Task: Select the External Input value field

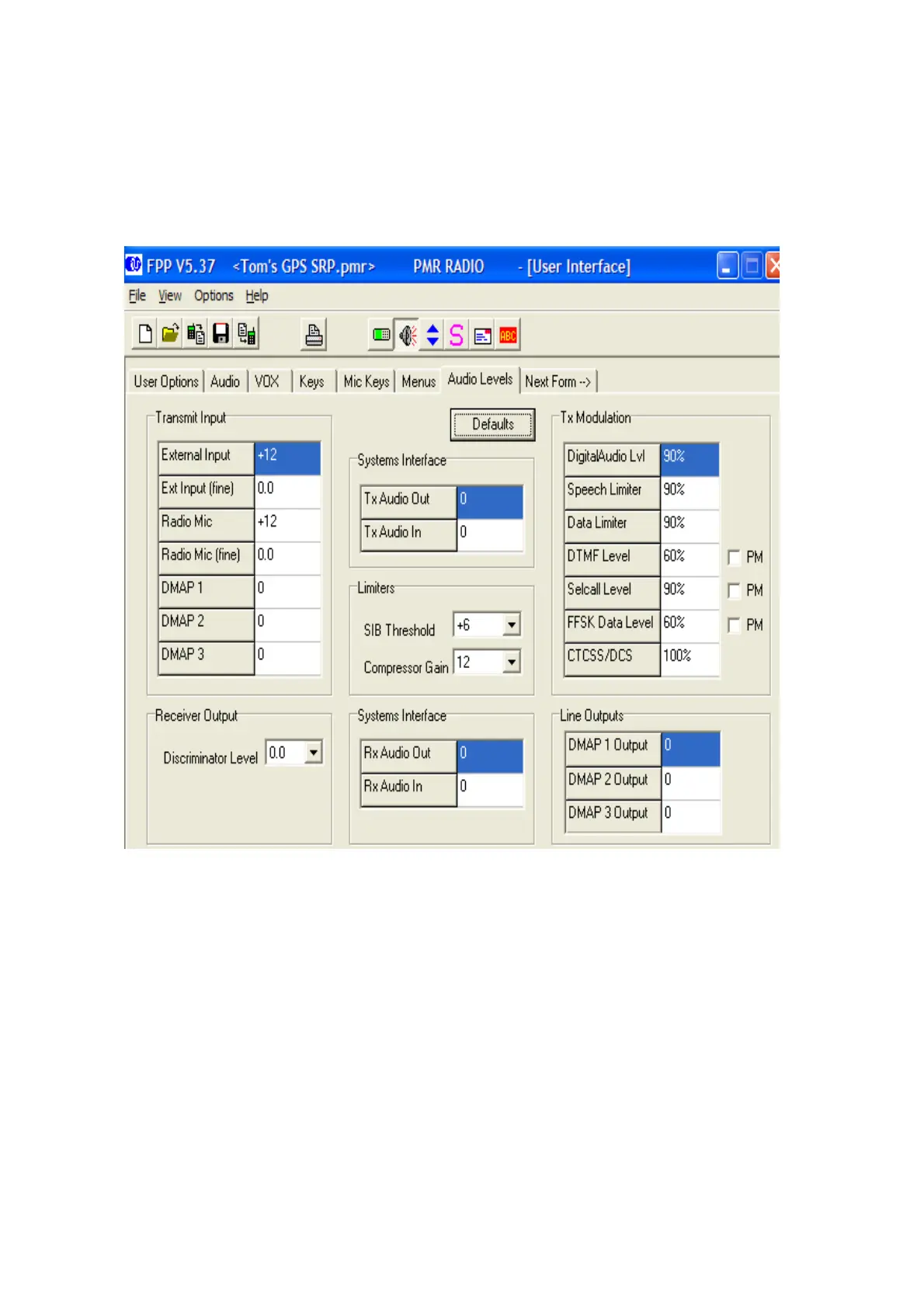Action: [x=287, y=457]
